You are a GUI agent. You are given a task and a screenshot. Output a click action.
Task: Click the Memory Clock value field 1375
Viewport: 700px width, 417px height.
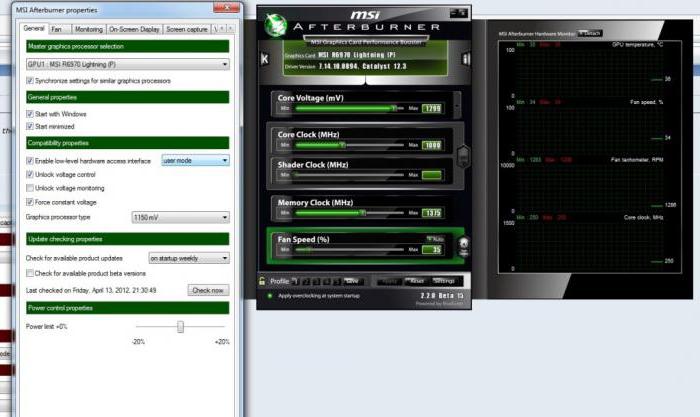click(432, 212)
